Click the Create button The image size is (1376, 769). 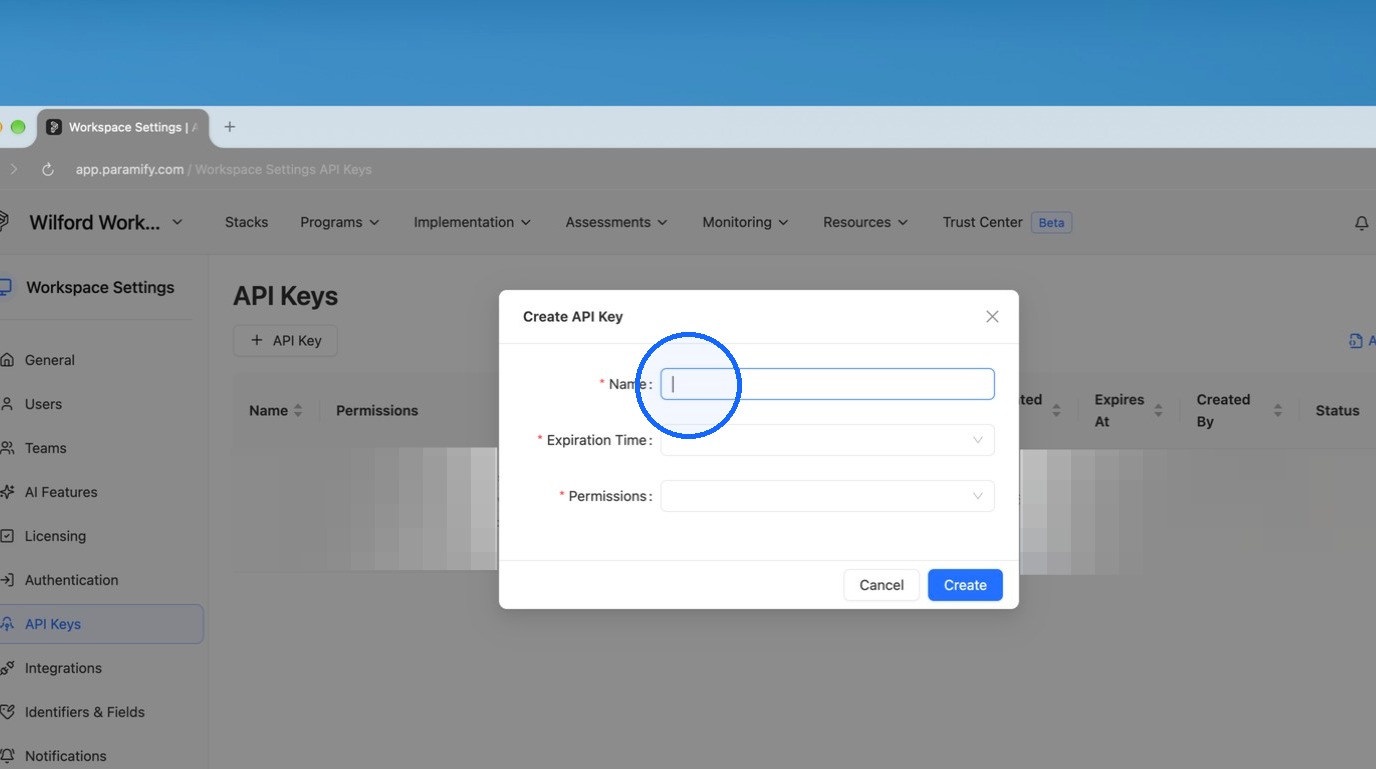point(965,585)
